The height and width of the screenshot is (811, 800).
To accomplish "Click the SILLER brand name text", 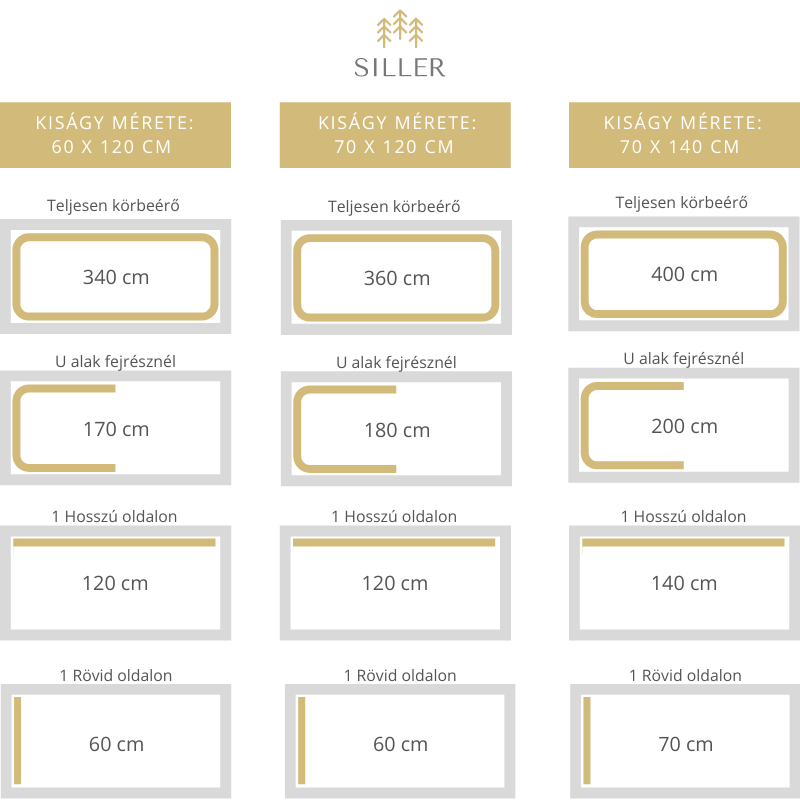I will (400, 68).
